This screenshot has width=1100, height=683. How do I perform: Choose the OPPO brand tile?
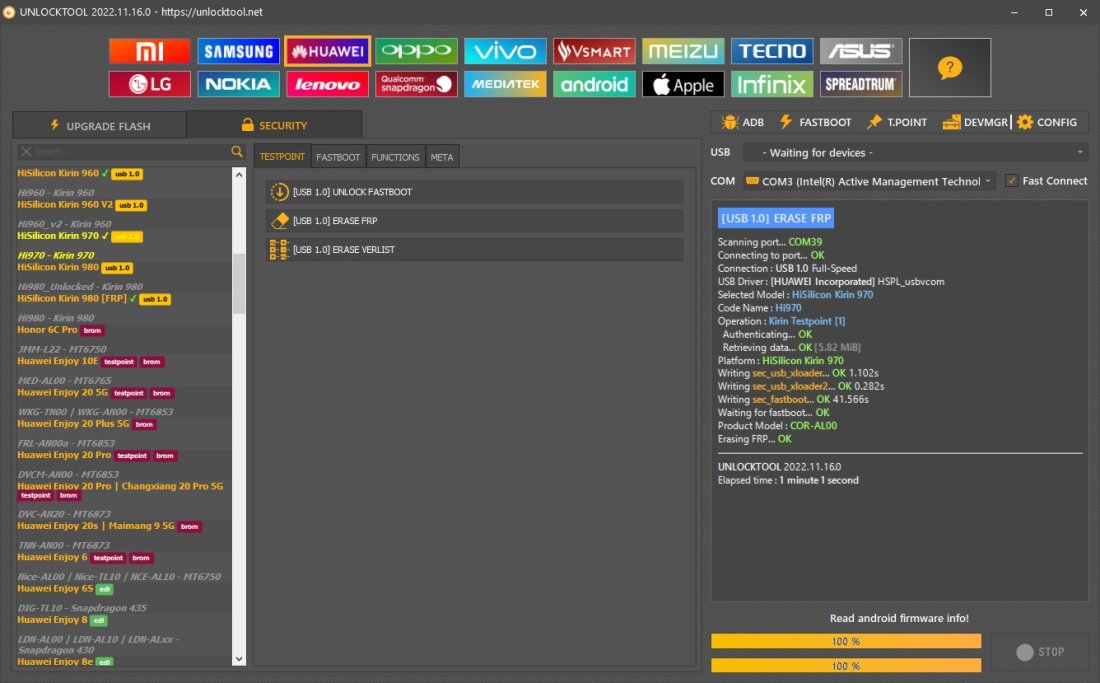[x=416, y=51]
